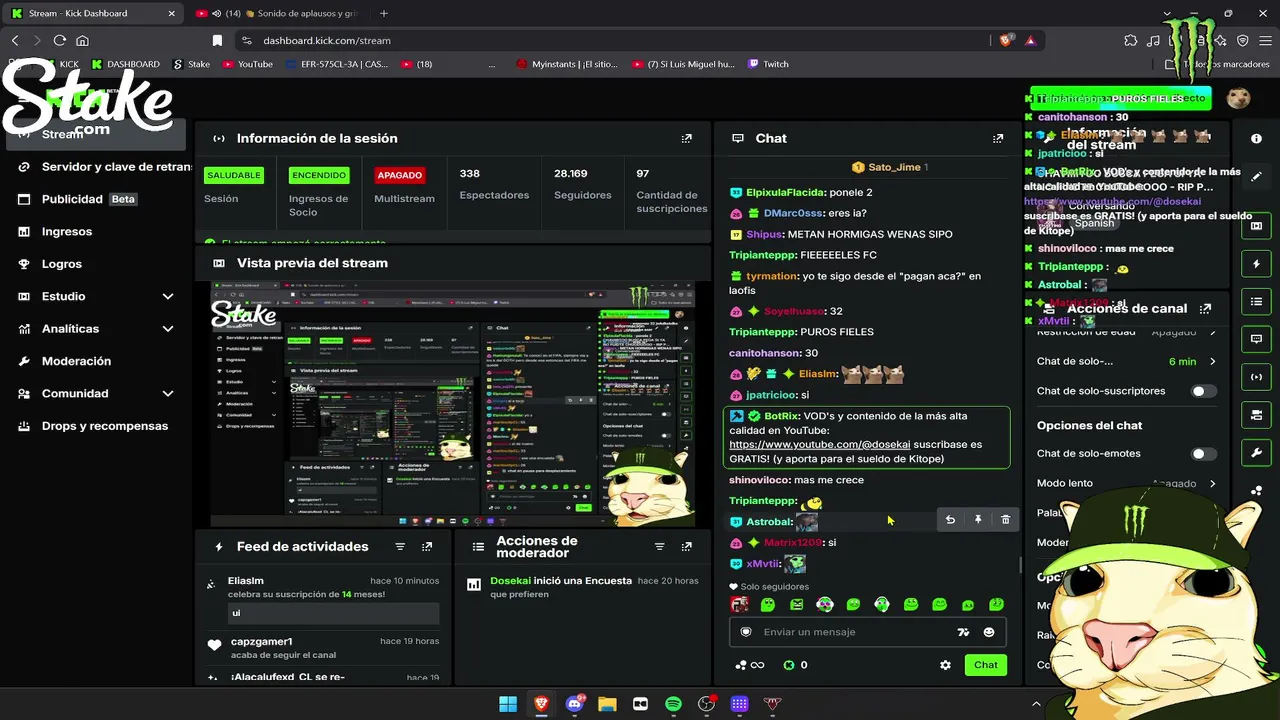Open the browser extensions puzzle icon
Viewport: 1280px width, 720px height.
tap(1130, 40)
